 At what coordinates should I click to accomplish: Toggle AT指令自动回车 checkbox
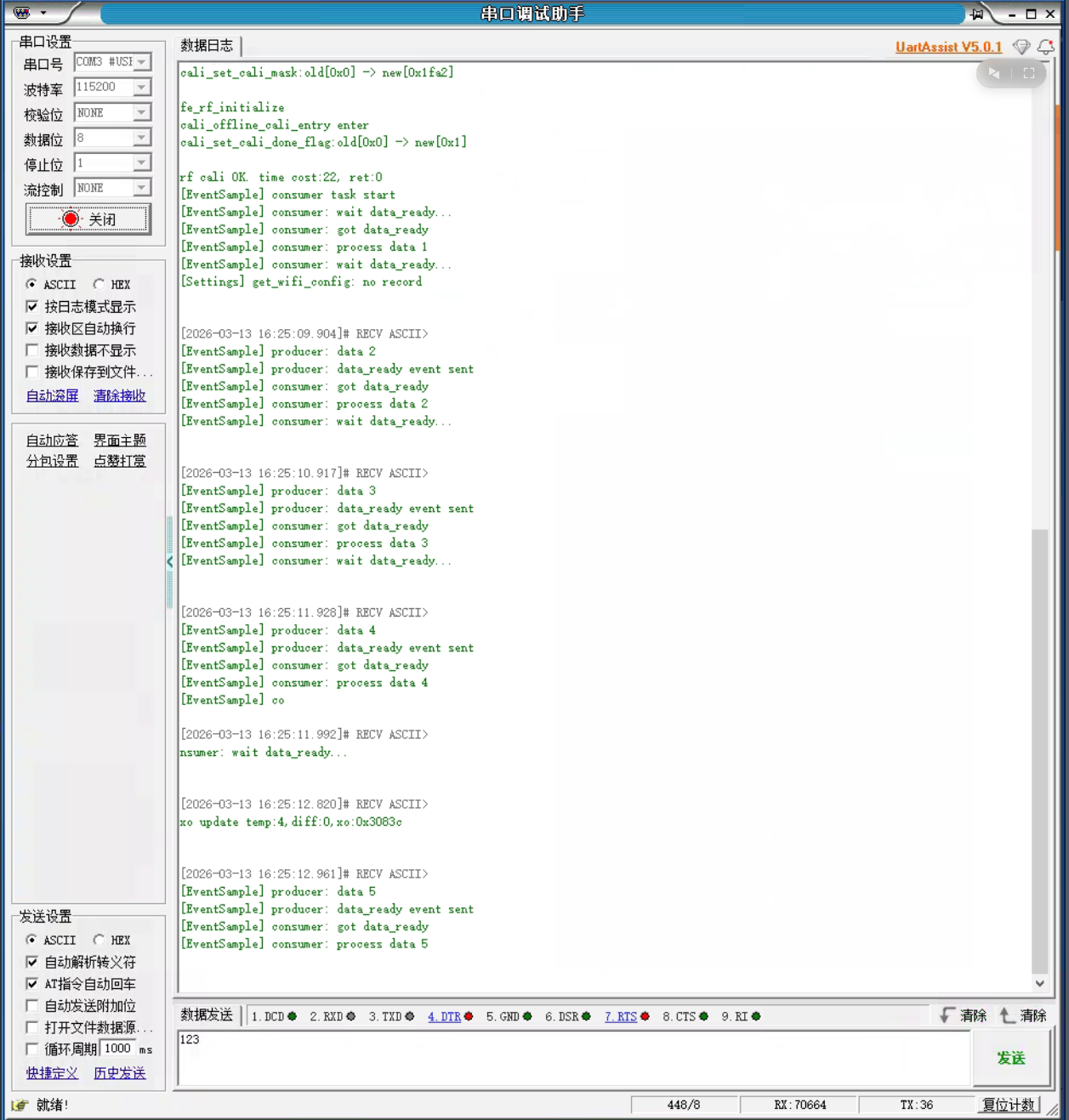pyautogui.click(x=32, y=984)
